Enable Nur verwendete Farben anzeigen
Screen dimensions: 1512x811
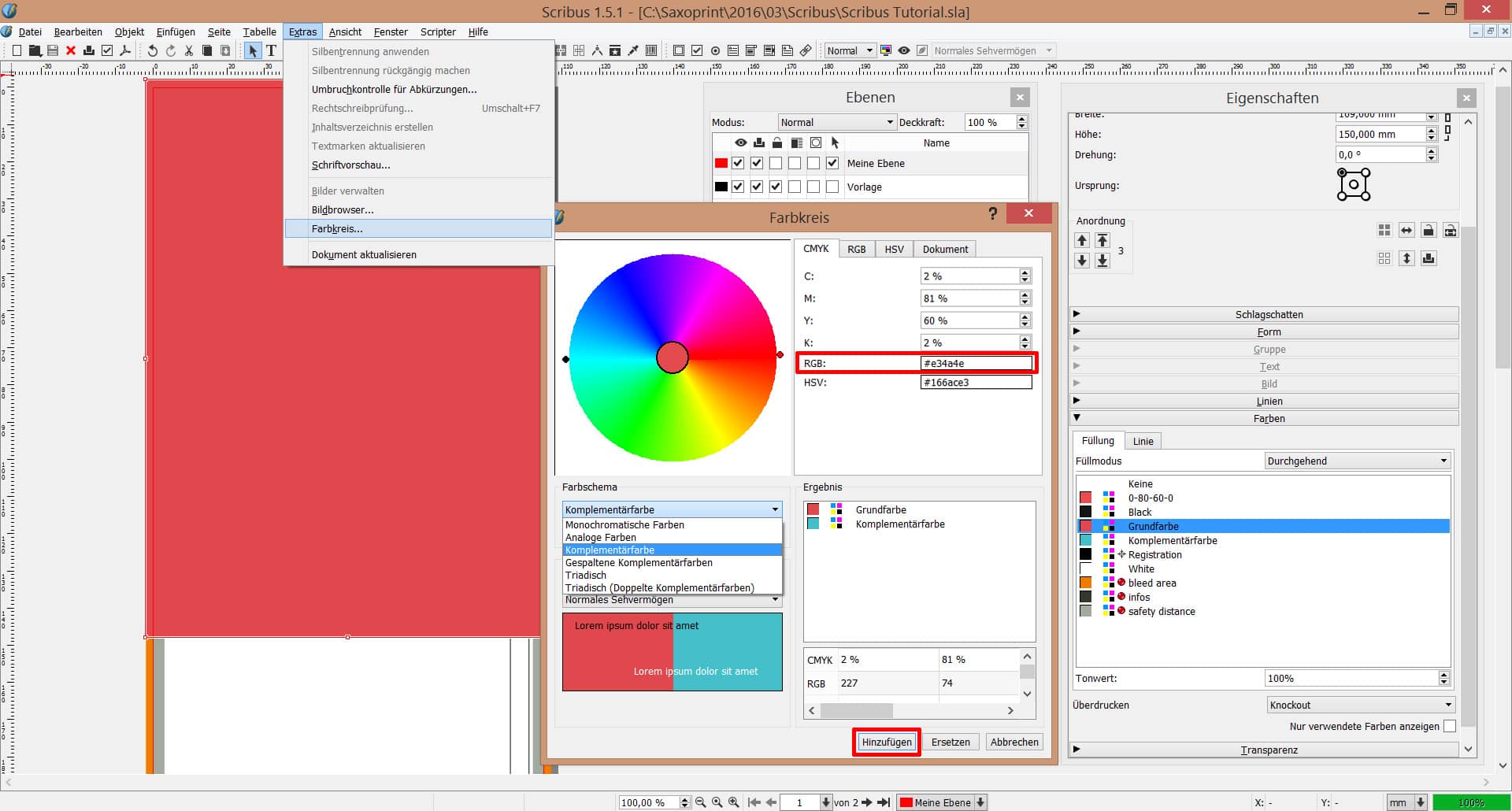[1449, 726]
